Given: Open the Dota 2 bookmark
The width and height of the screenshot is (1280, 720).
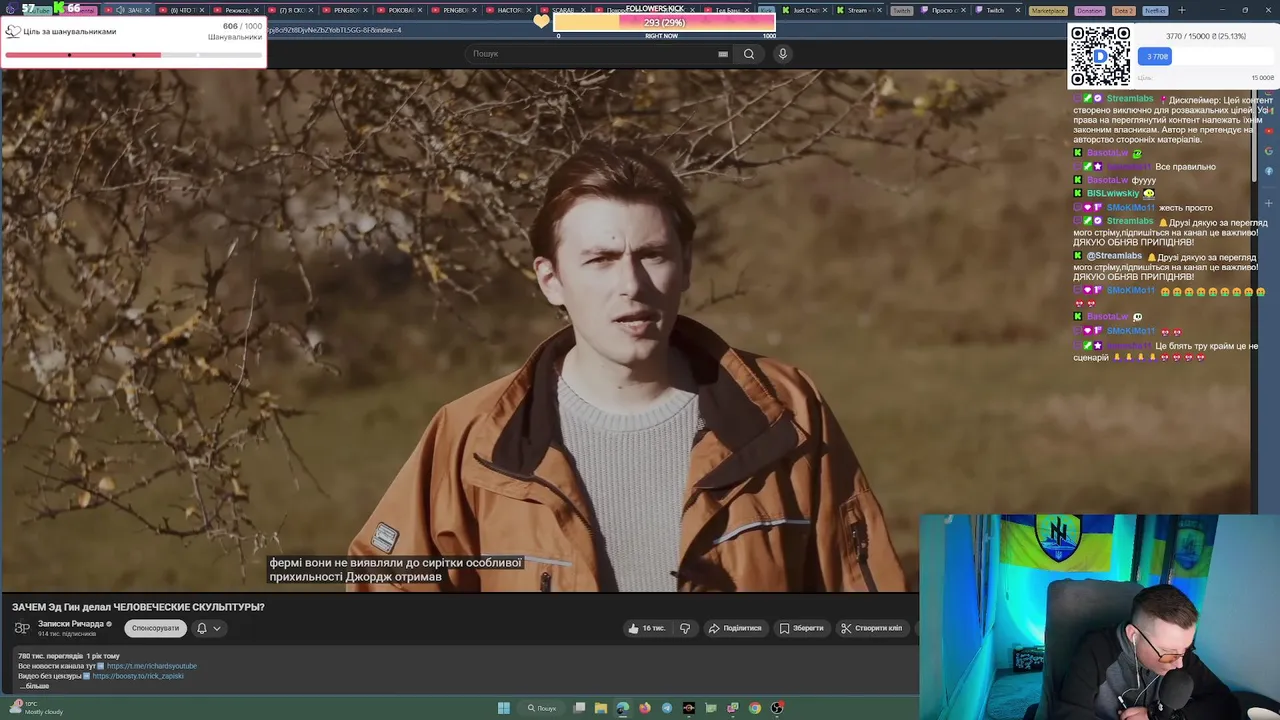Looking at the screenshot, I should 1123,10.
